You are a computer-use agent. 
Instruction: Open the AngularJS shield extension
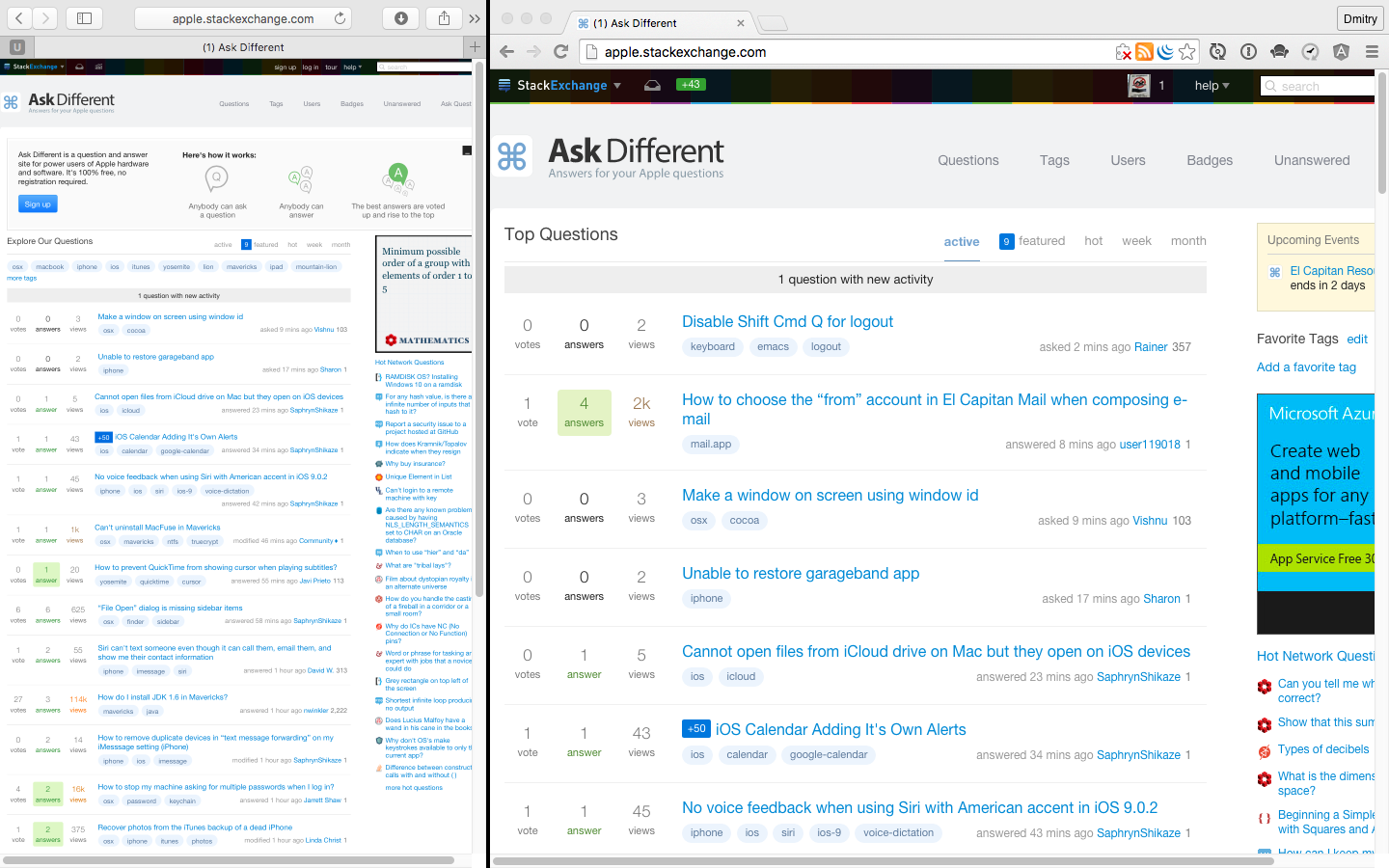coord(1341,52)
